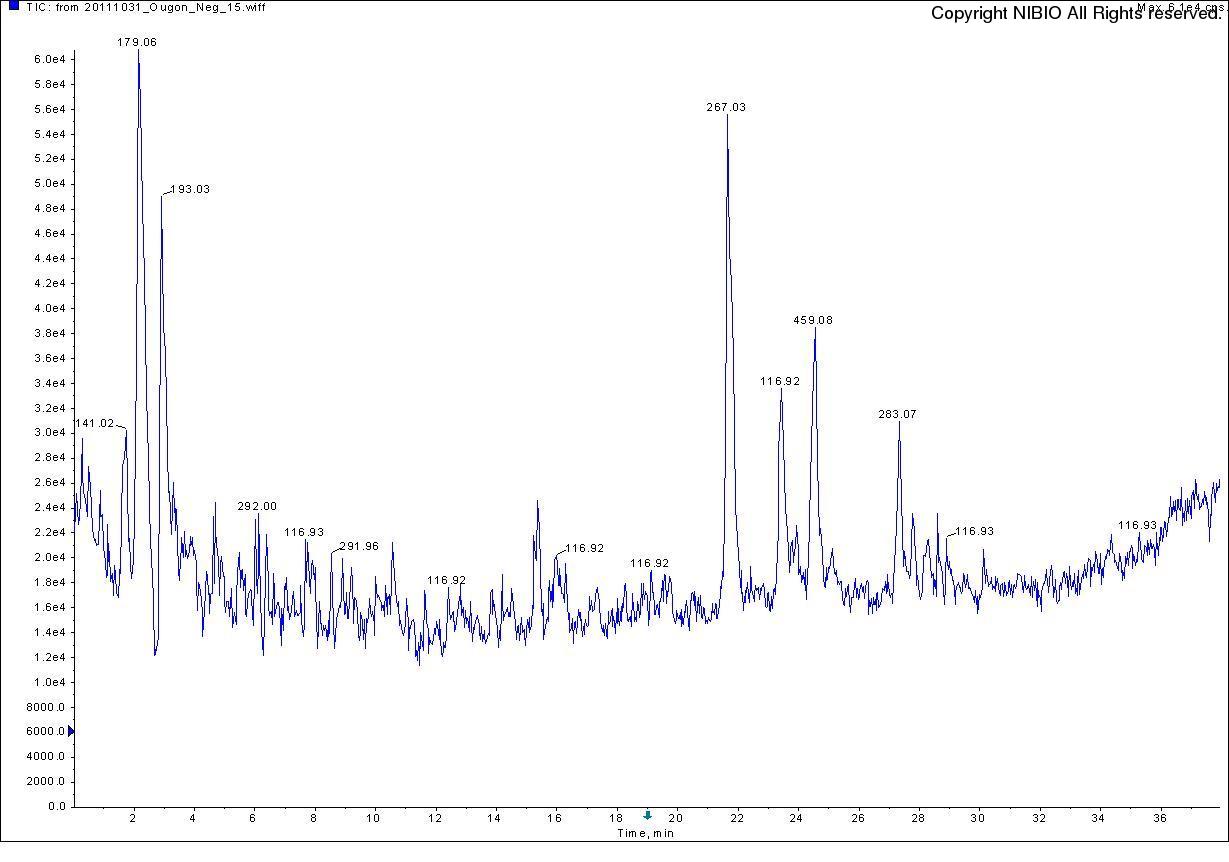Click the "Time, min" axis title
Screen dimensions: 1229x862
[645, 834]
